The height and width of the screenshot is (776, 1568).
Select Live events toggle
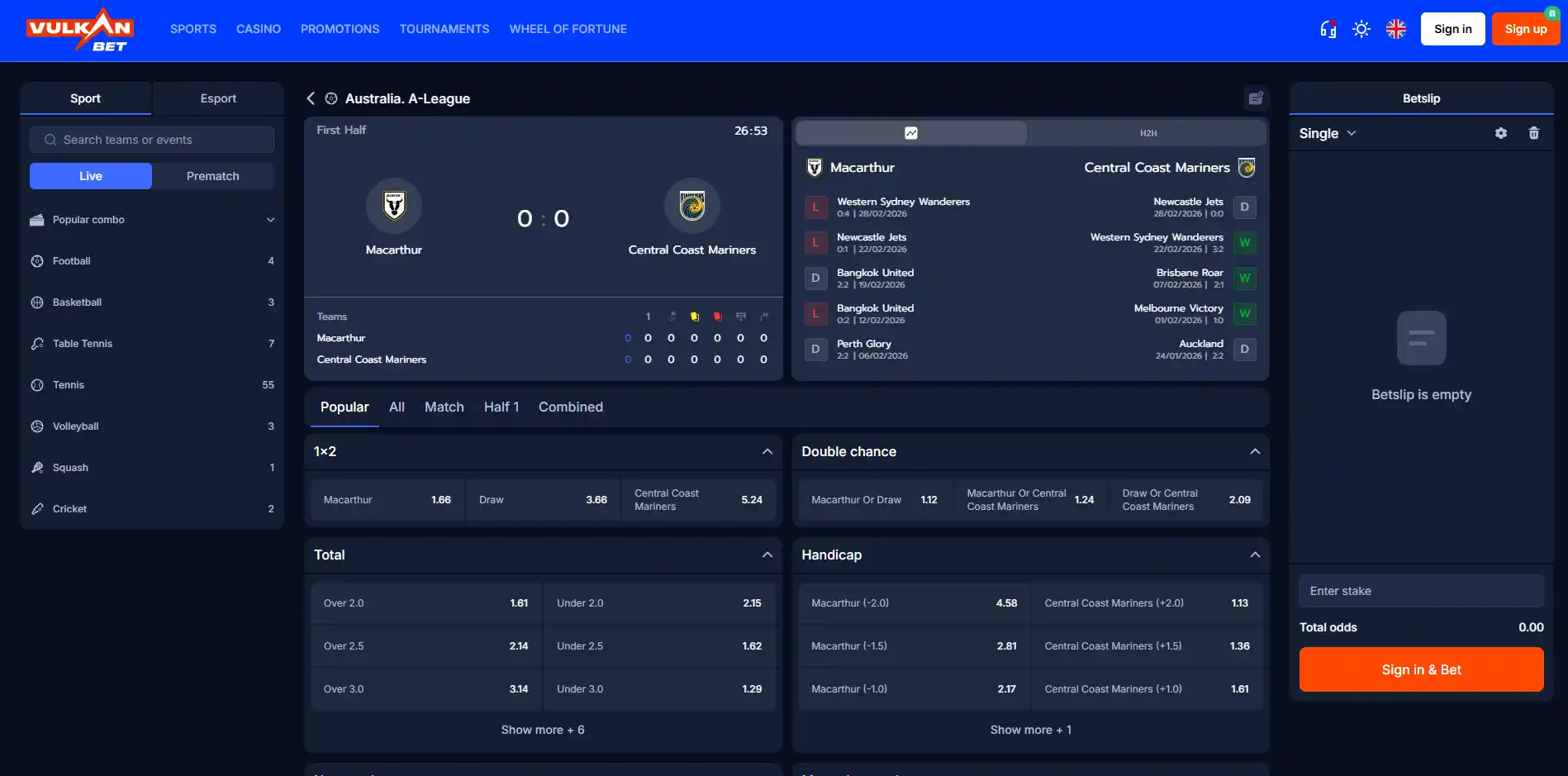point(91,176)
